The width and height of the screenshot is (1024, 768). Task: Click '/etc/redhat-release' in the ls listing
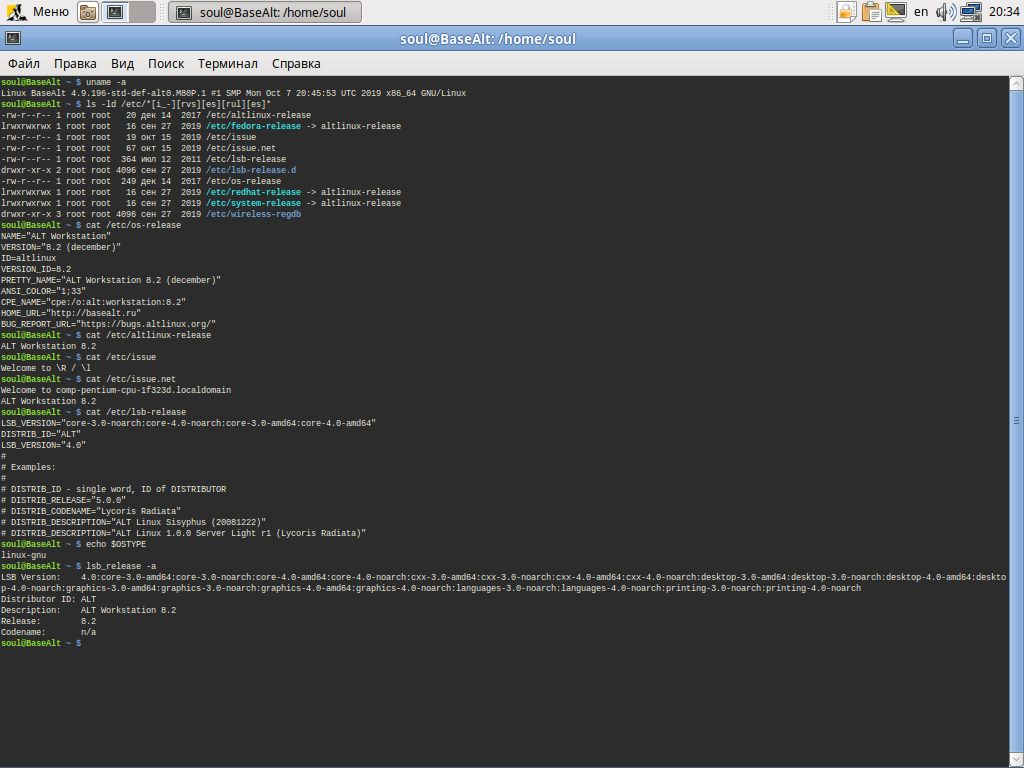click(x=253, y=192)
